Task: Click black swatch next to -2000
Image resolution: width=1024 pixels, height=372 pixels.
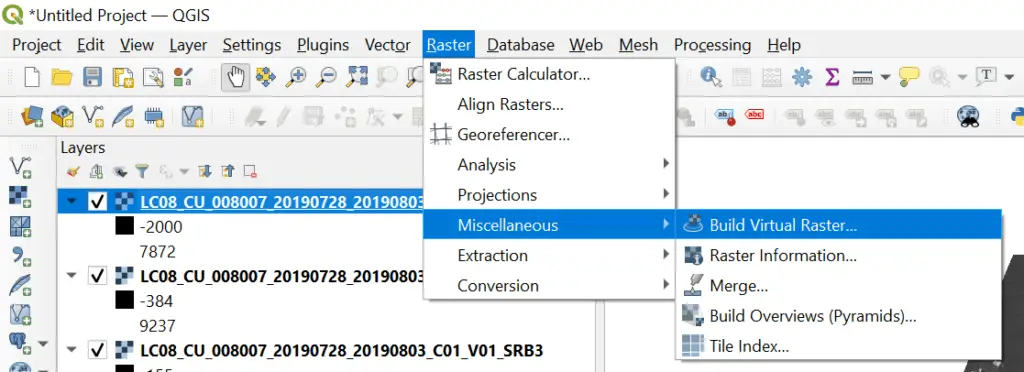Action: point(124,226)
